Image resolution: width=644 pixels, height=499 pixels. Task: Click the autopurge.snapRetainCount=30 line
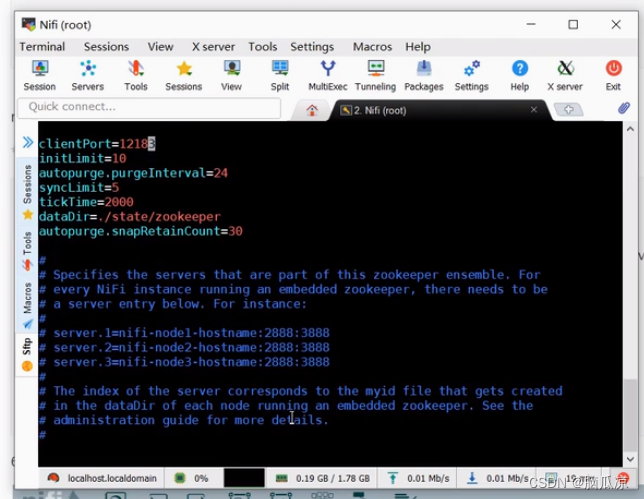tap(141, 231)
